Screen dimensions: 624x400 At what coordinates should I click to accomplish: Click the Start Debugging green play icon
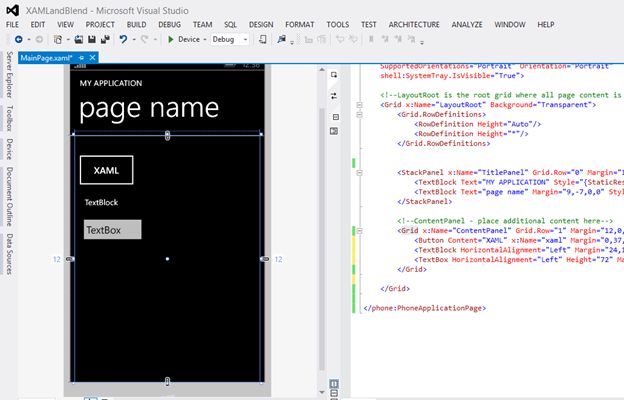[170, 40]
